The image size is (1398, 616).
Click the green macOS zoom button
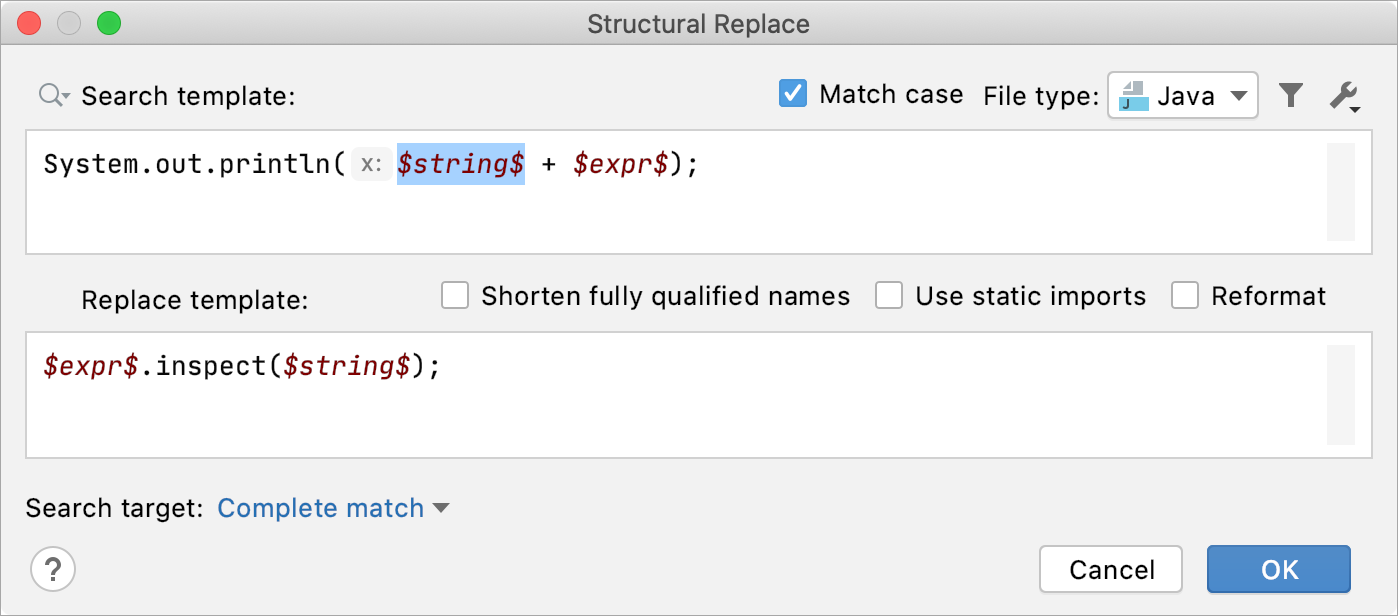pos(109,24)
